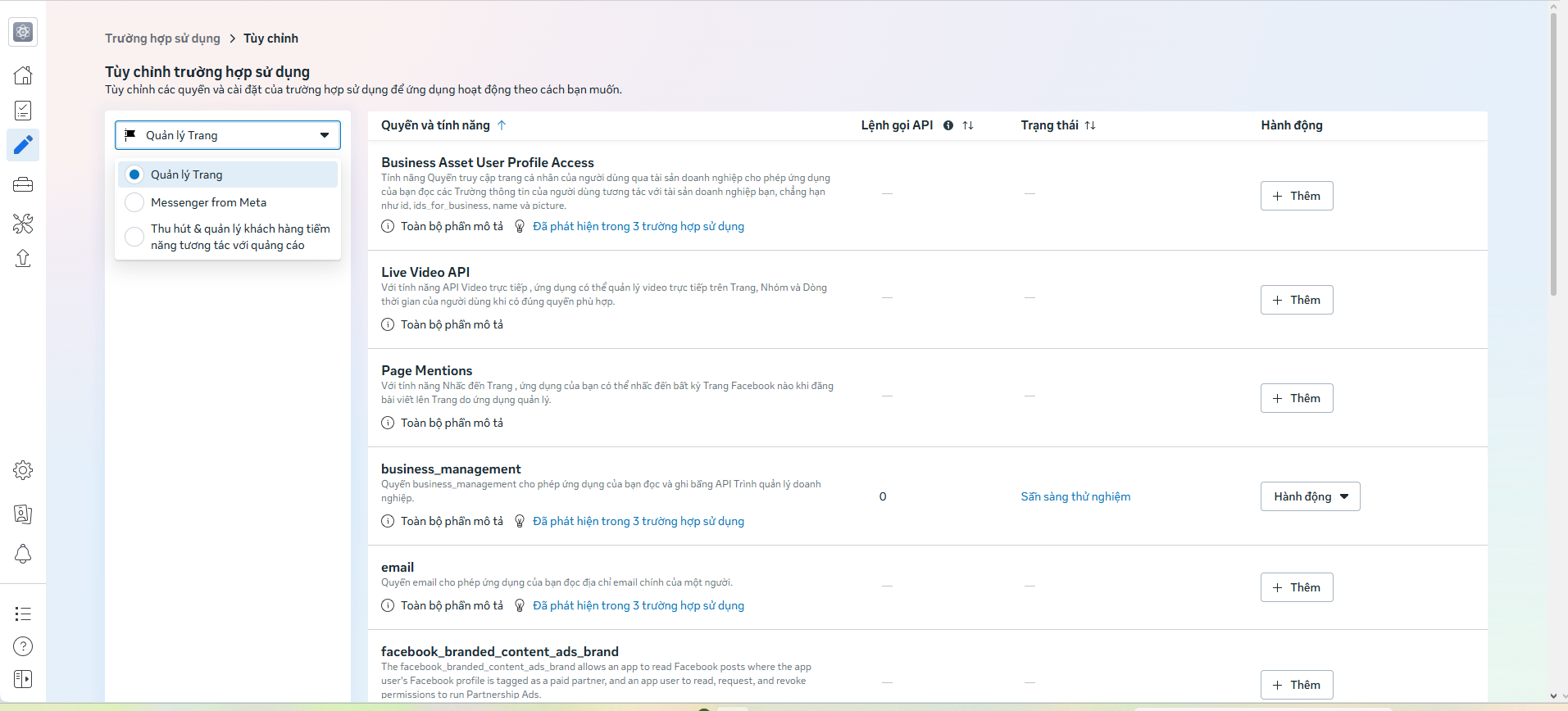Click the scrollbar down arrow
Screen dimensions: 1568x711
coord(1553,696)
